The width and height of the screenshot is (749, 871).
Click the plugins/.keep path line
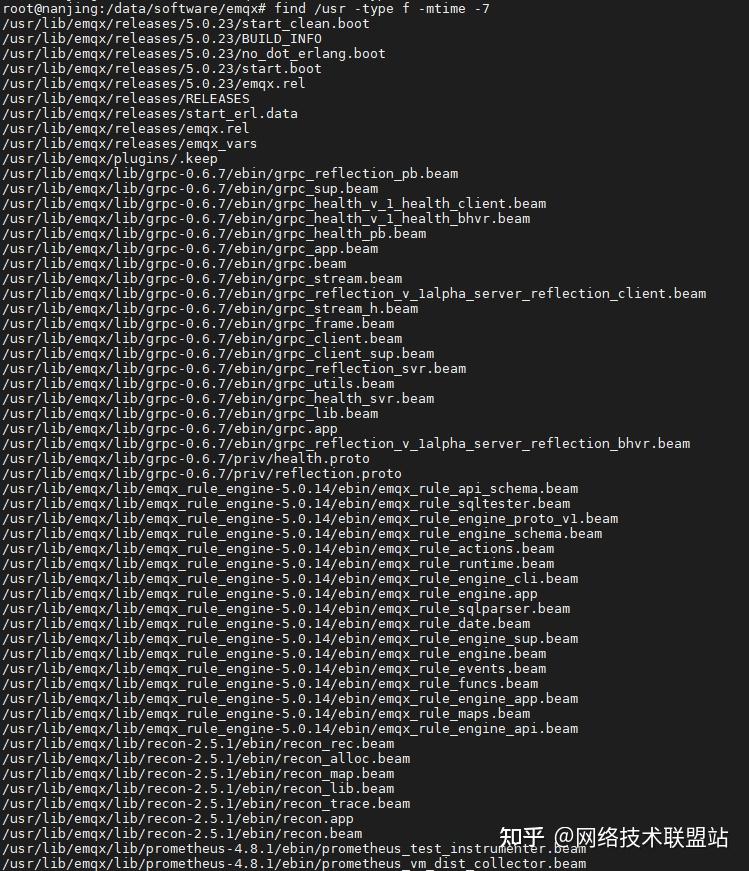click(x=109, y=158)
